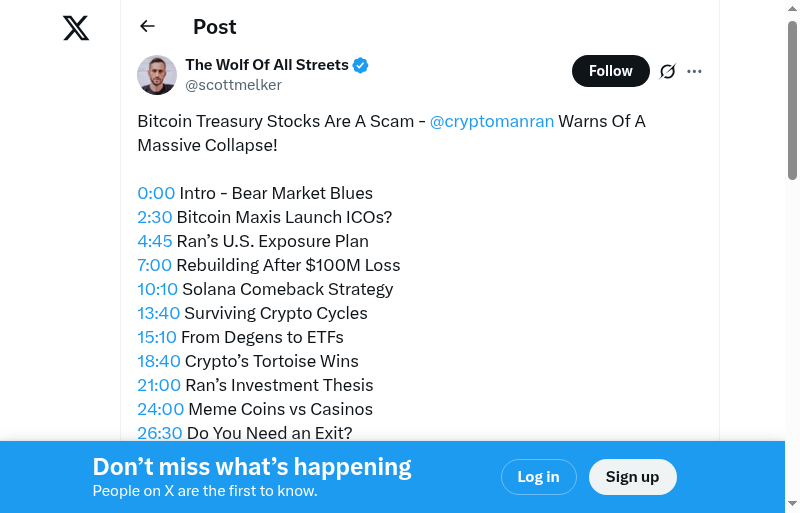Viewport: 800px width, 513px height.
Task: Jump to 15:10 Degens to ETFs timestamp
Action: point(157,337)
